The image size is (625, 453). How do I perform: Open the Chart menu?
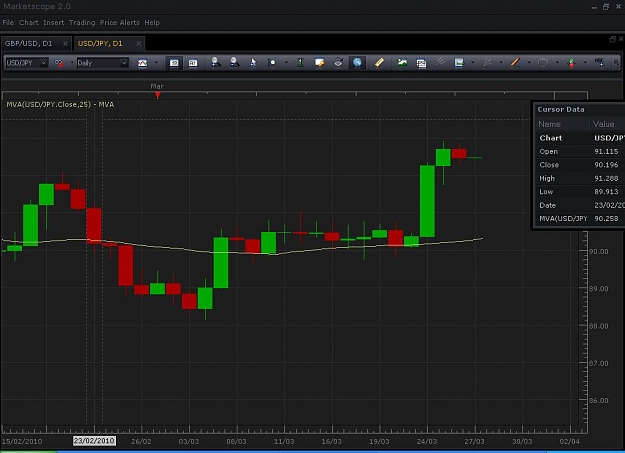tap(29, 23)
